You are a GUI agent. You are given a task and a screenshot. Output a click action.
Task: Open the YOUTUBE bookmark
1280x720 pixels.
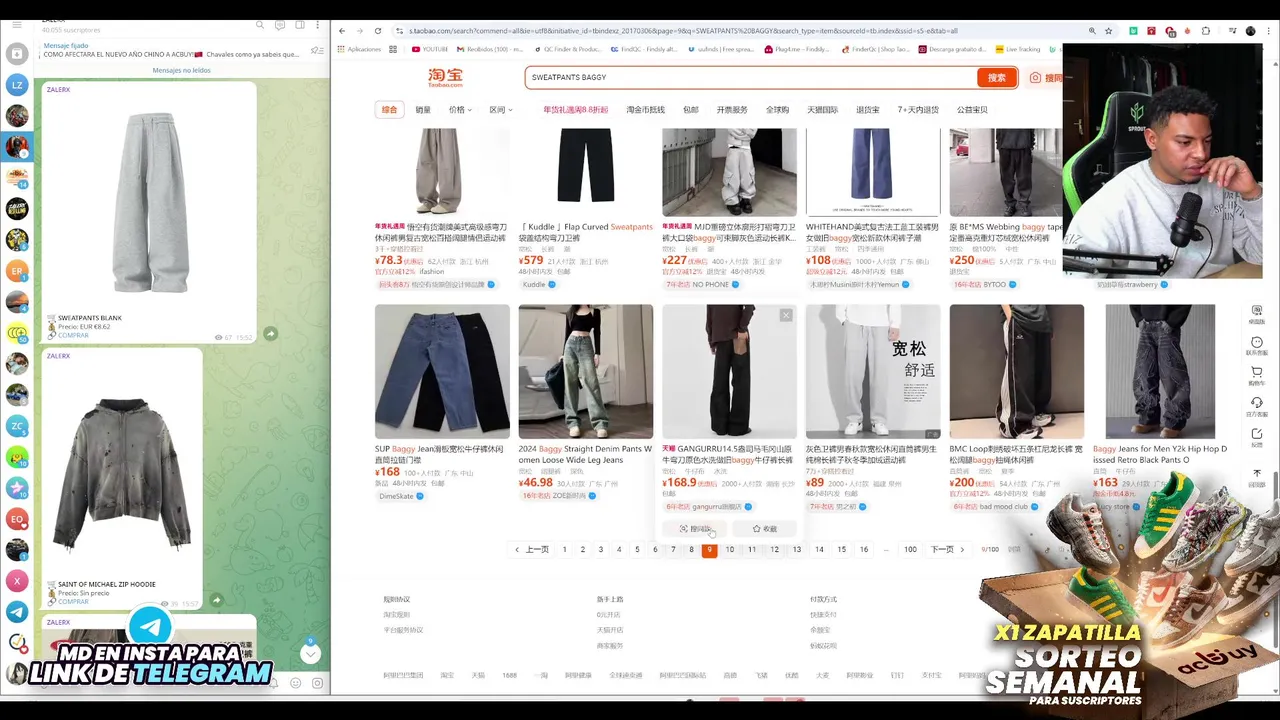point(430,49)
